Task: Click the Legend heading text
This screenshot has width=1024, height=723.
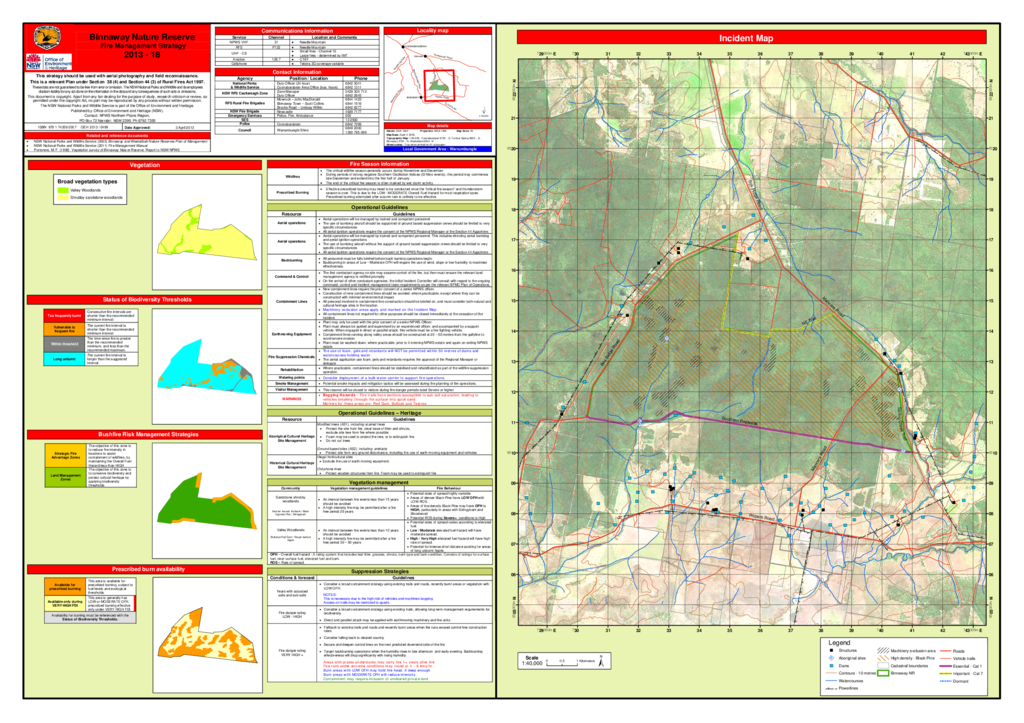Action: (x=839, y=643)
